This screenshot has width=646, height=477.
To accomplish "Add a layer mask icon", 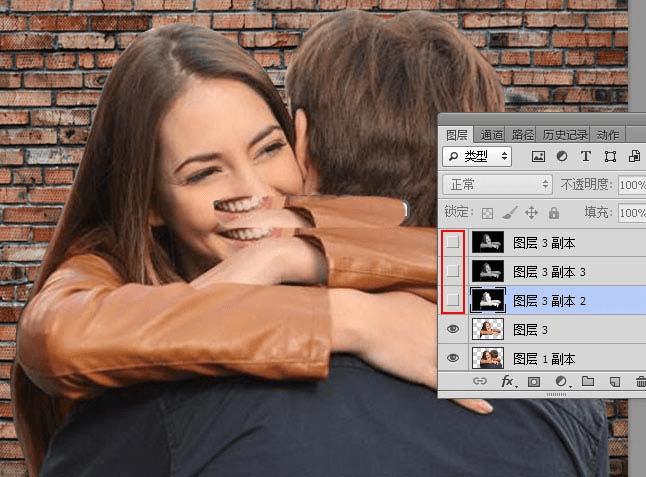I will pyautogui.click(x=534, y=382).
